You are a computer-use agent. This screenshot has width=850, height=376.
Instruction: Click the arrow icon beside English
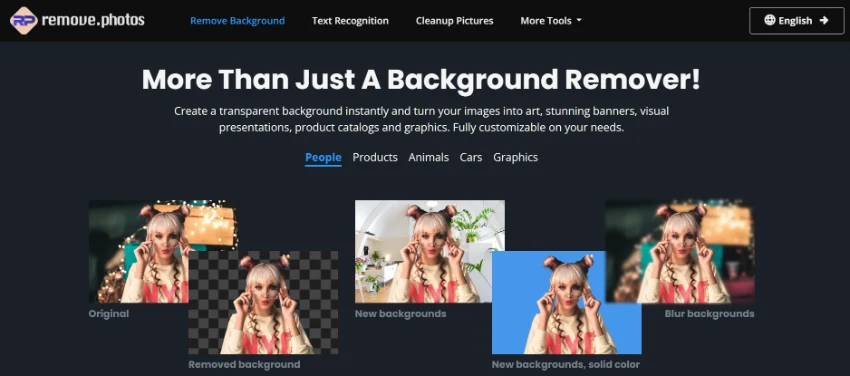(x=824, y=21)
